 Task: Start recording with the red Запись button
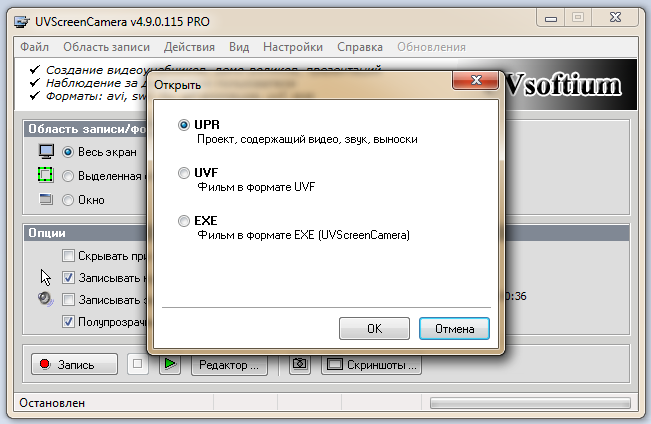click(74, 364)
